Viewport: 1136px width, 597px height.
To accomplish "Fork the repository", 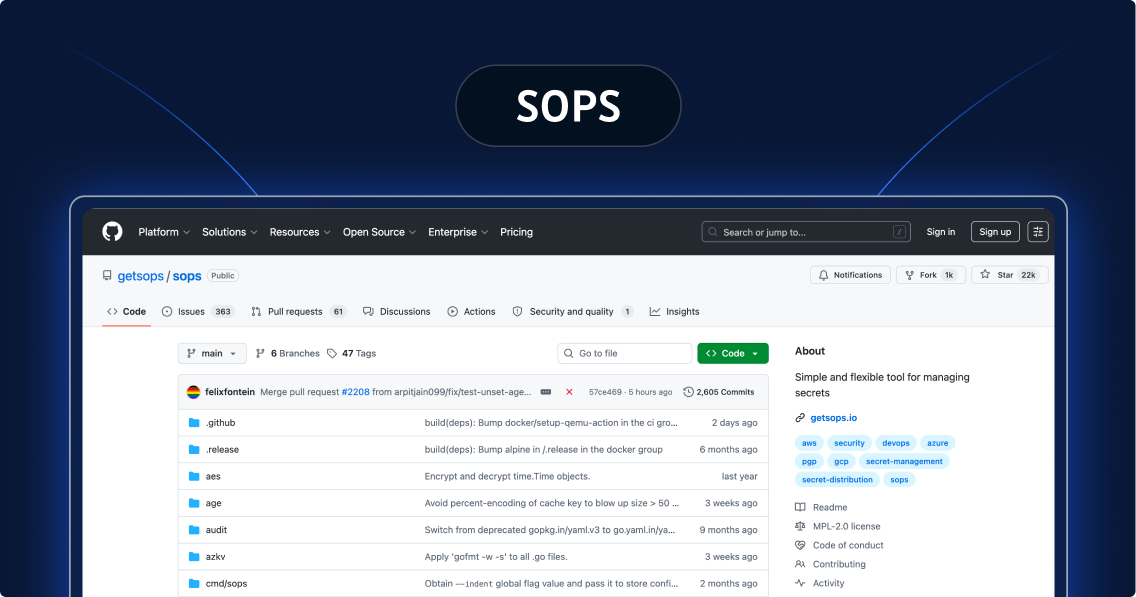I will (x=930, y=275).
